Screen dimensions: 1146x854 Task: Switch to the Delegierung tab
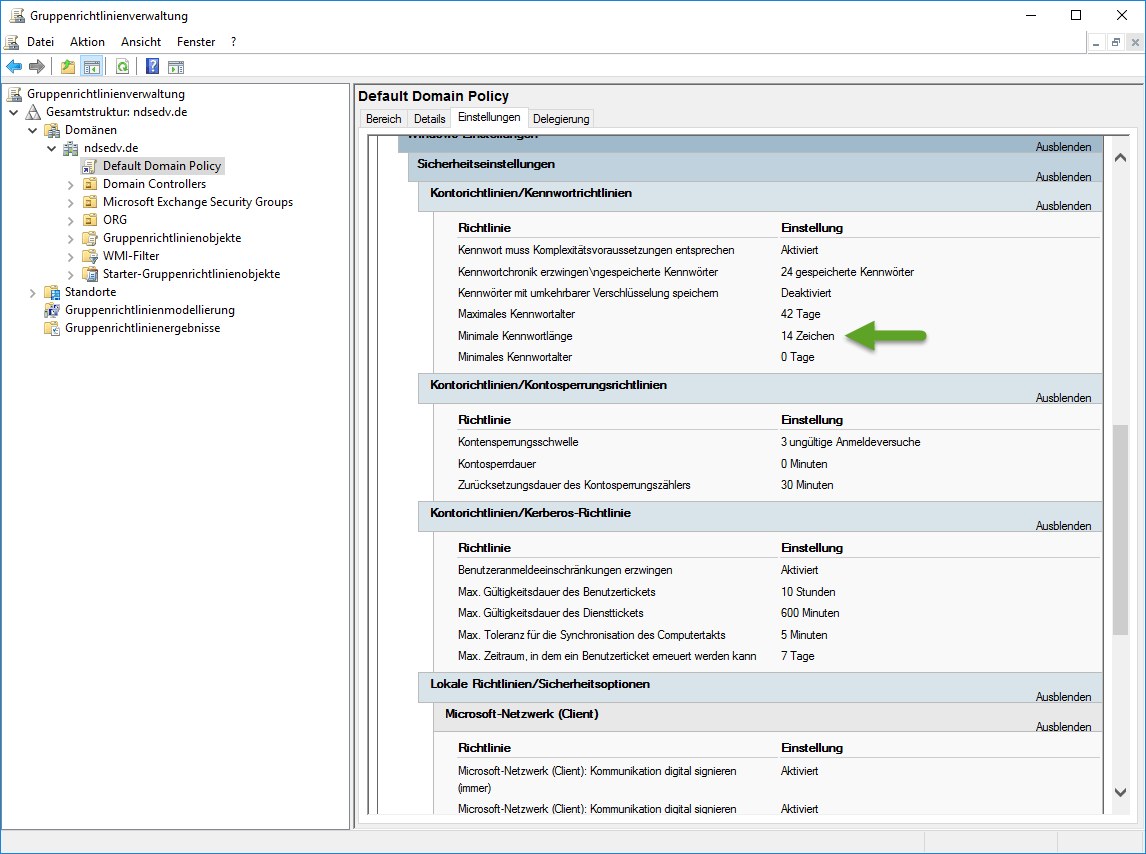561,119
